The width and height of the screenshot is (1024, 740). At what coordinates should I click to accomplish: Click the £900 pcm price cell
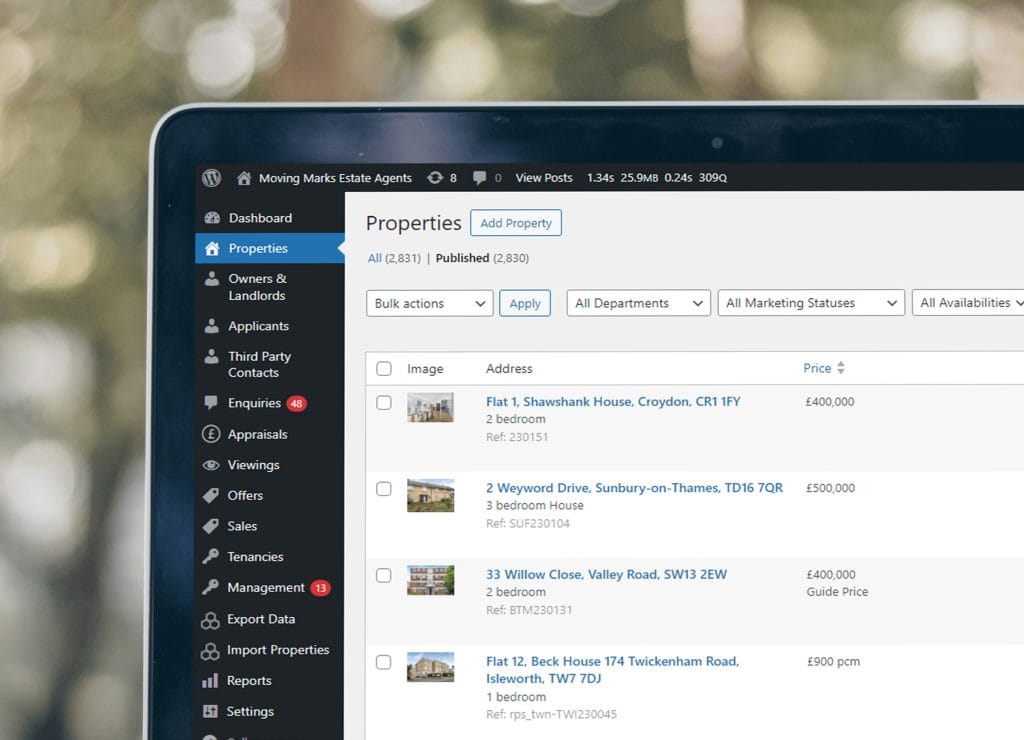click(833, 662)
